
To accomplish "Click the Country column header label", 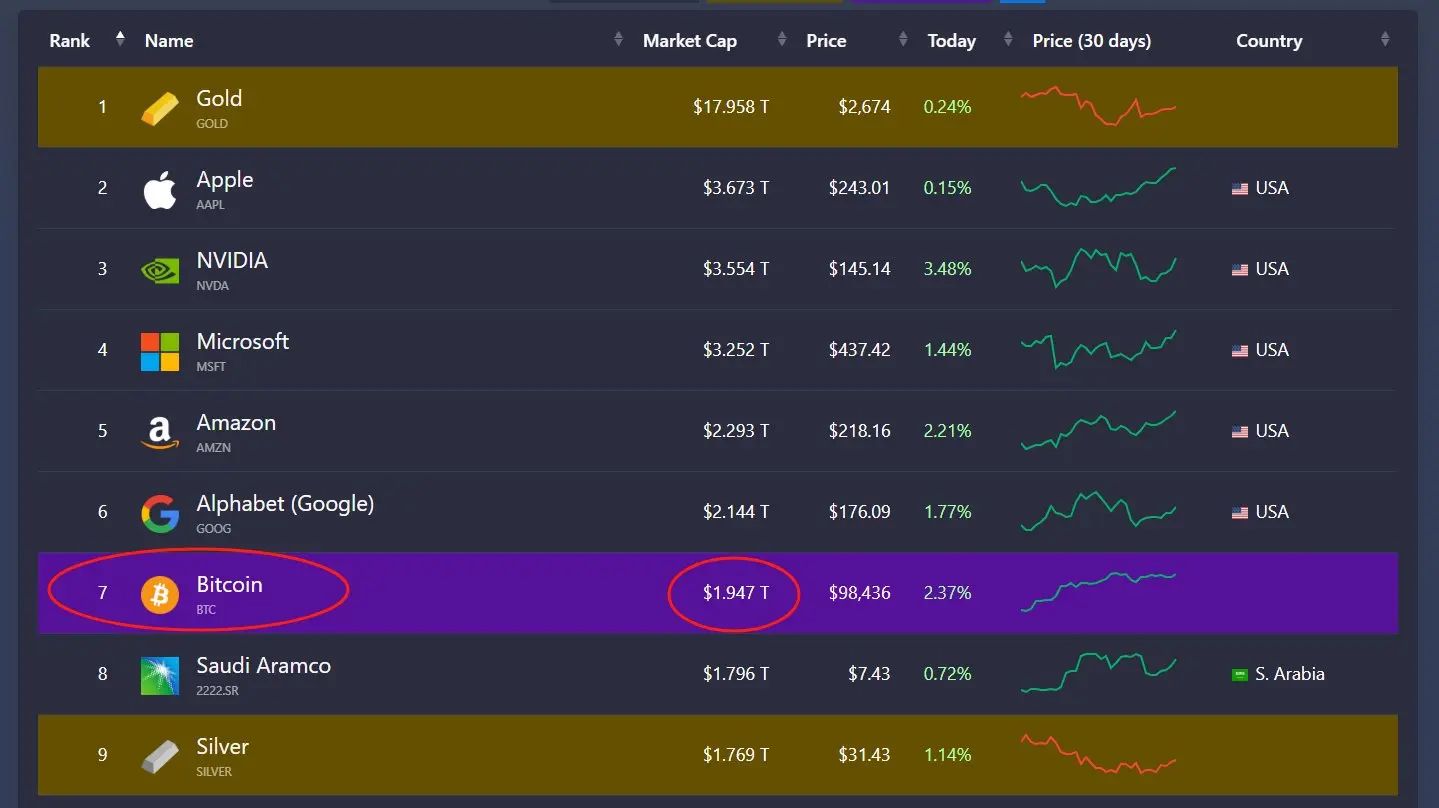I will point(1269,41).
